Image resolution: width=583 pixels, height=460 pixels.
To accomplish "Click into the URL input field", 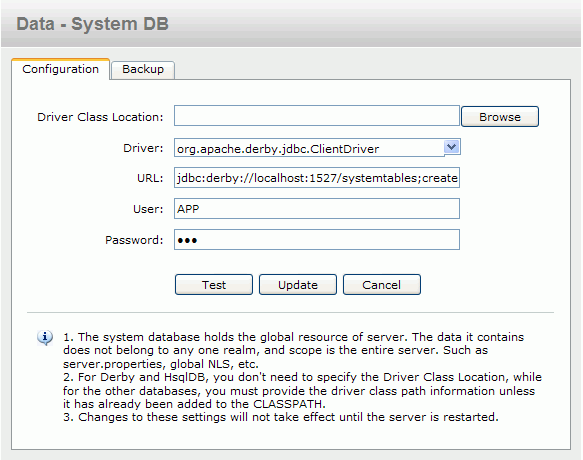I will tap(317, 178).
